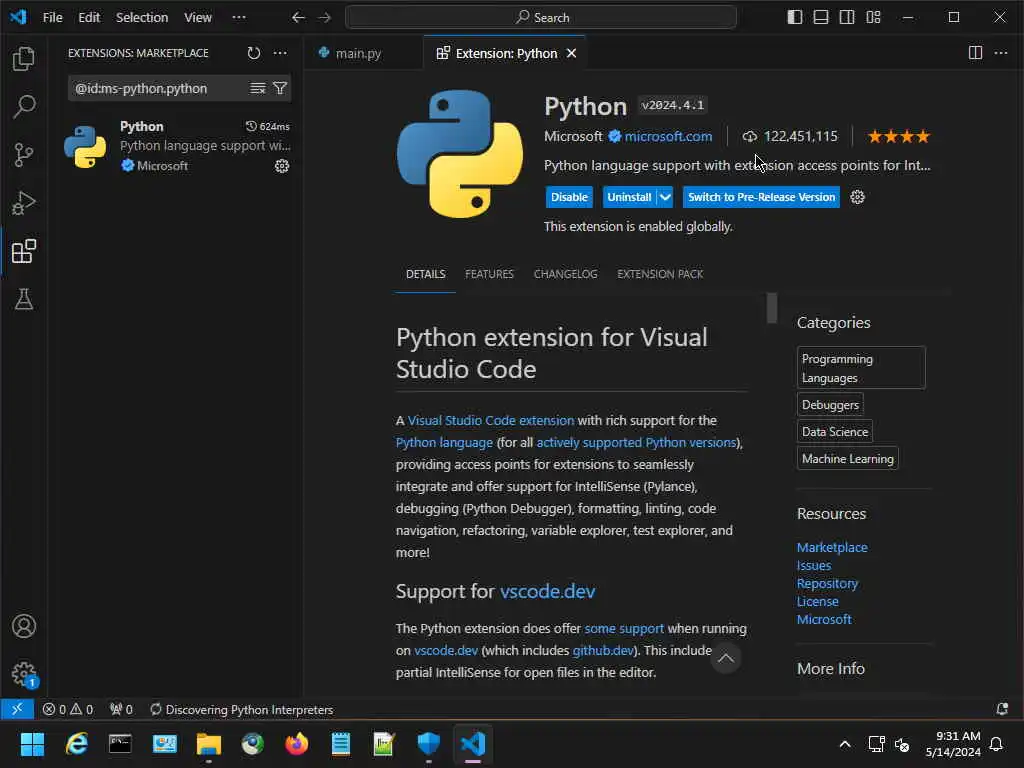The width and height of the screenshot is (1024, 768).
Task: Select the CHANGELOG tab
Action: click(566, 274)
